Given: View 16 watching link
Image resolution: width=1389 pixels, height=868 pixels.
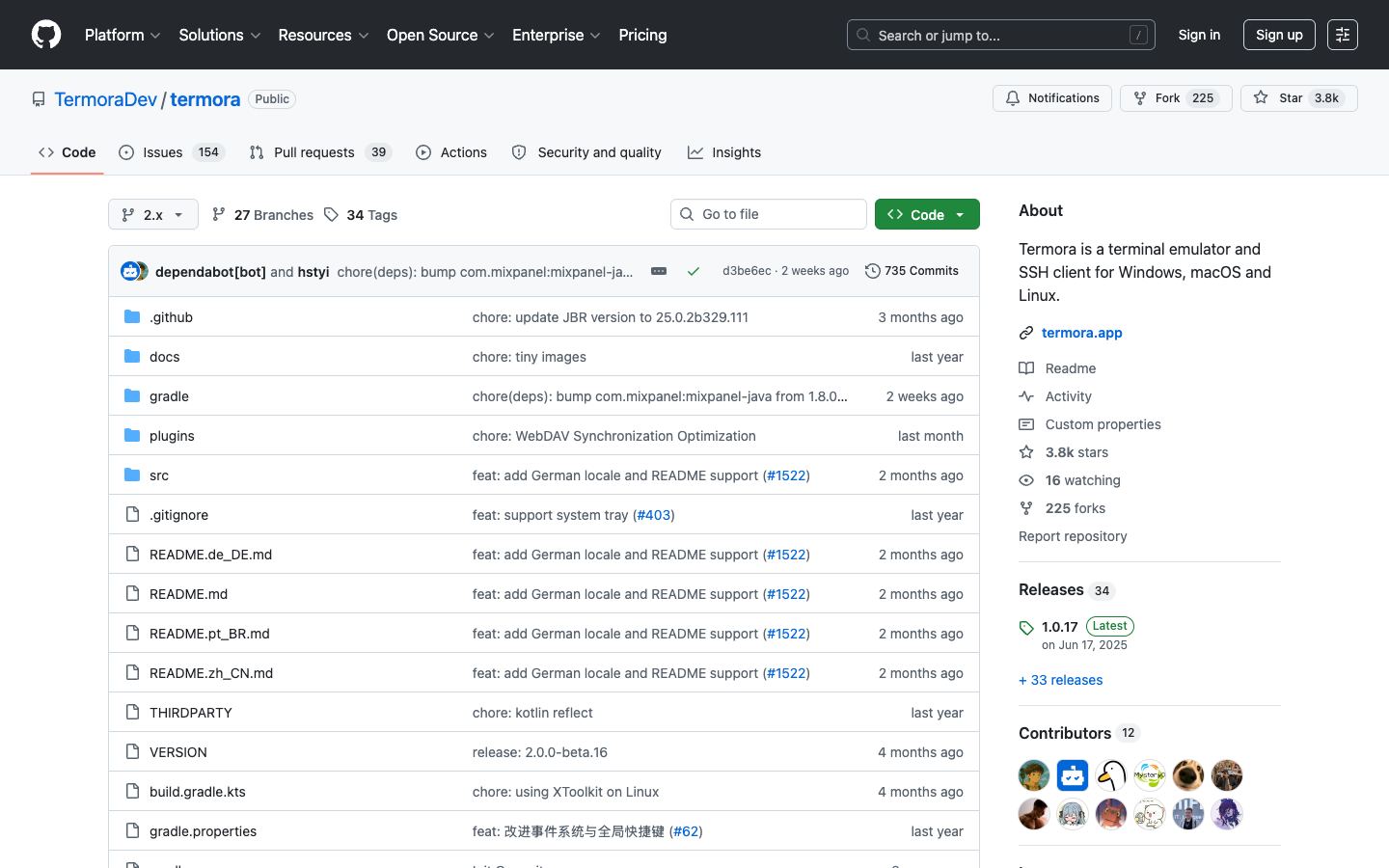Looking at the screenshot, I should click(1070, 480).
